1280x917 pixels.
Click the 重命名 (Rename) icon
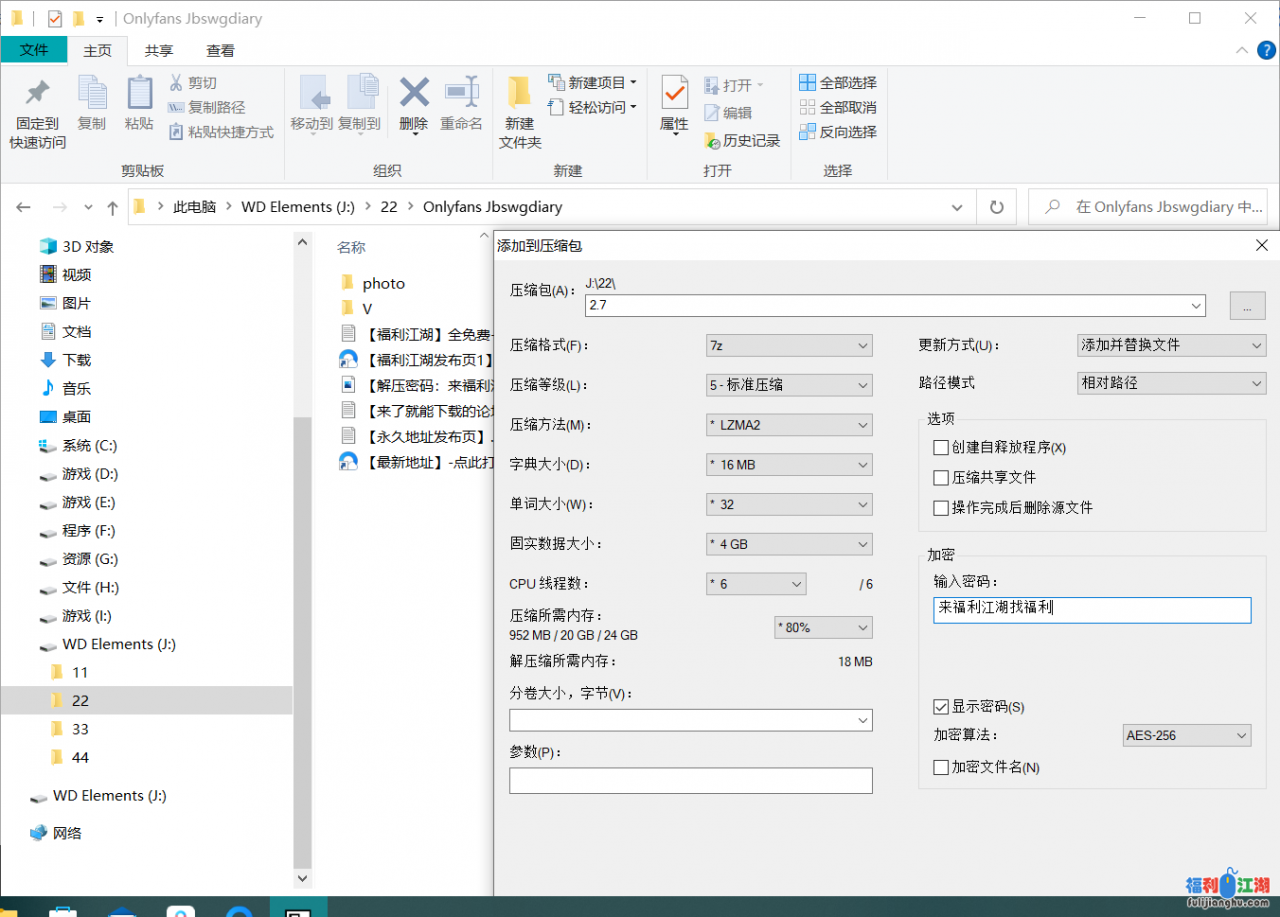coord(462,104)
